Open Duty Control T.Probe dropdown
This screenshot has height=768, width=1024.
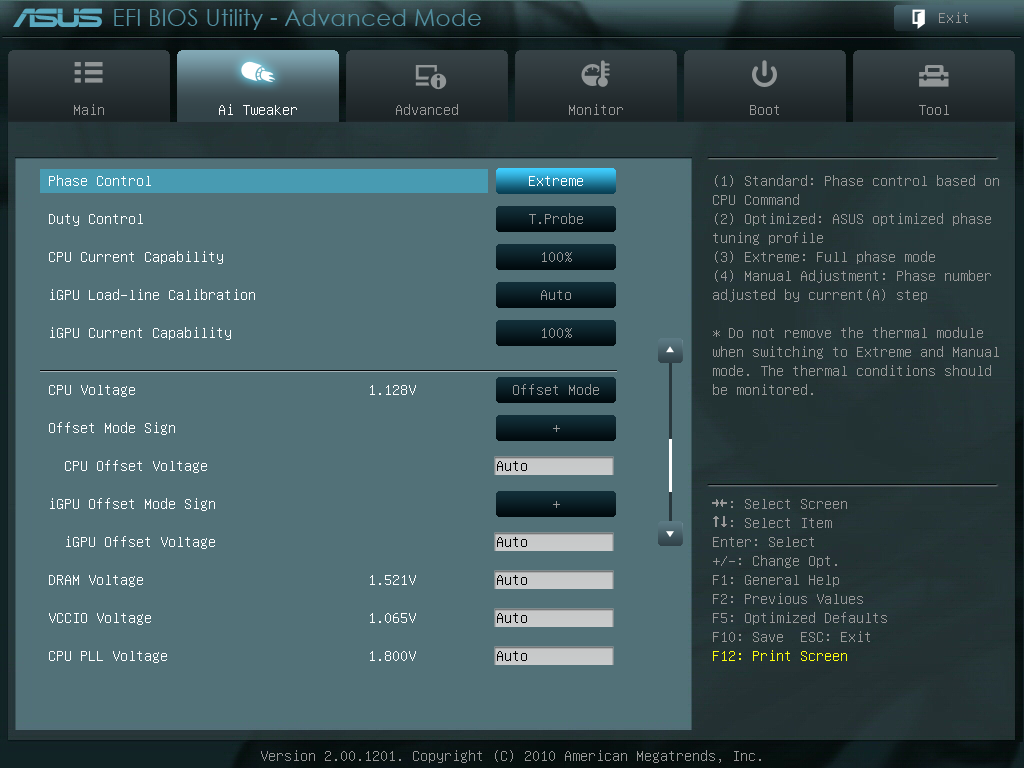tap(556, 219)
